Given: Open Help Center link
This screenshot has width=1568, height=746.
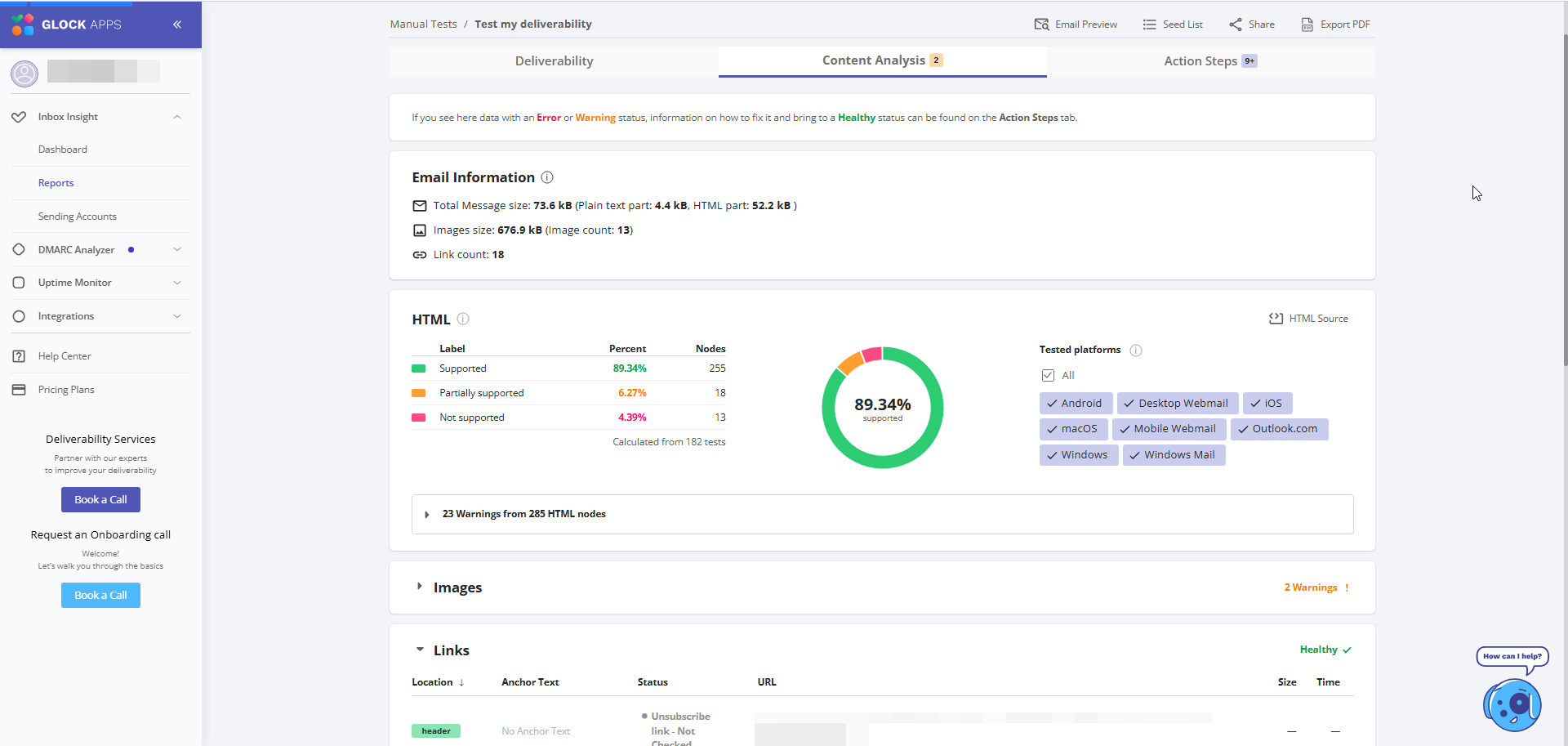Looking at the screenshot, I should pyautogui.click(x=65, y=356).
